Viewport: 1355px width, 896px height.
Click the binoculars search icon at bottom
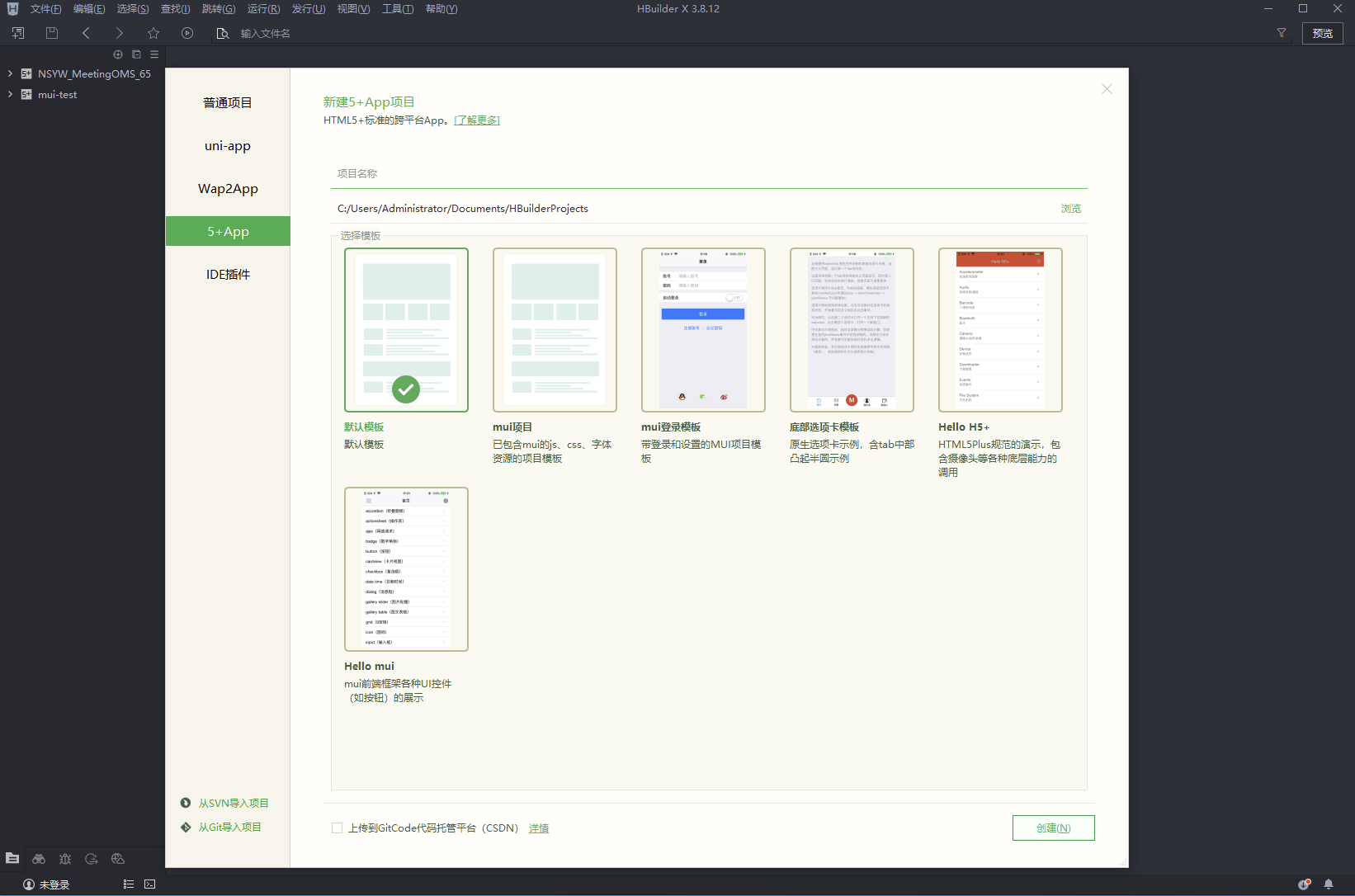click(x=39, y=859)
